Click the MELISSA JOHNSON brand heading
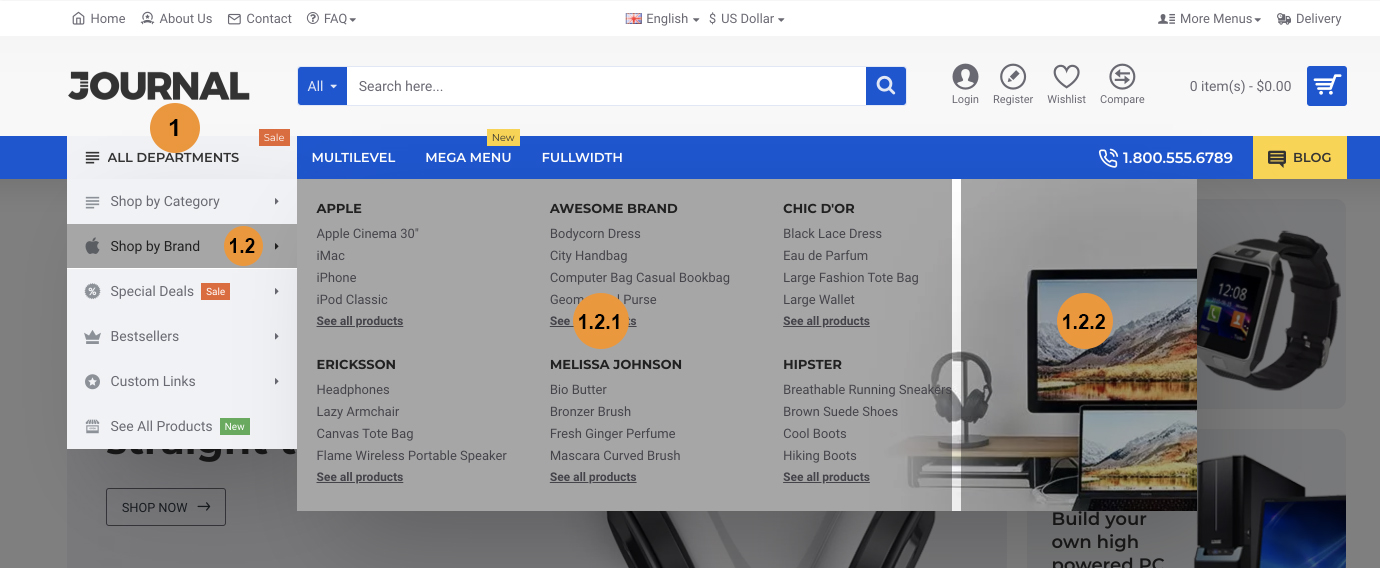The width and height of the screenshot is (1380, 568). pos(616,364)
